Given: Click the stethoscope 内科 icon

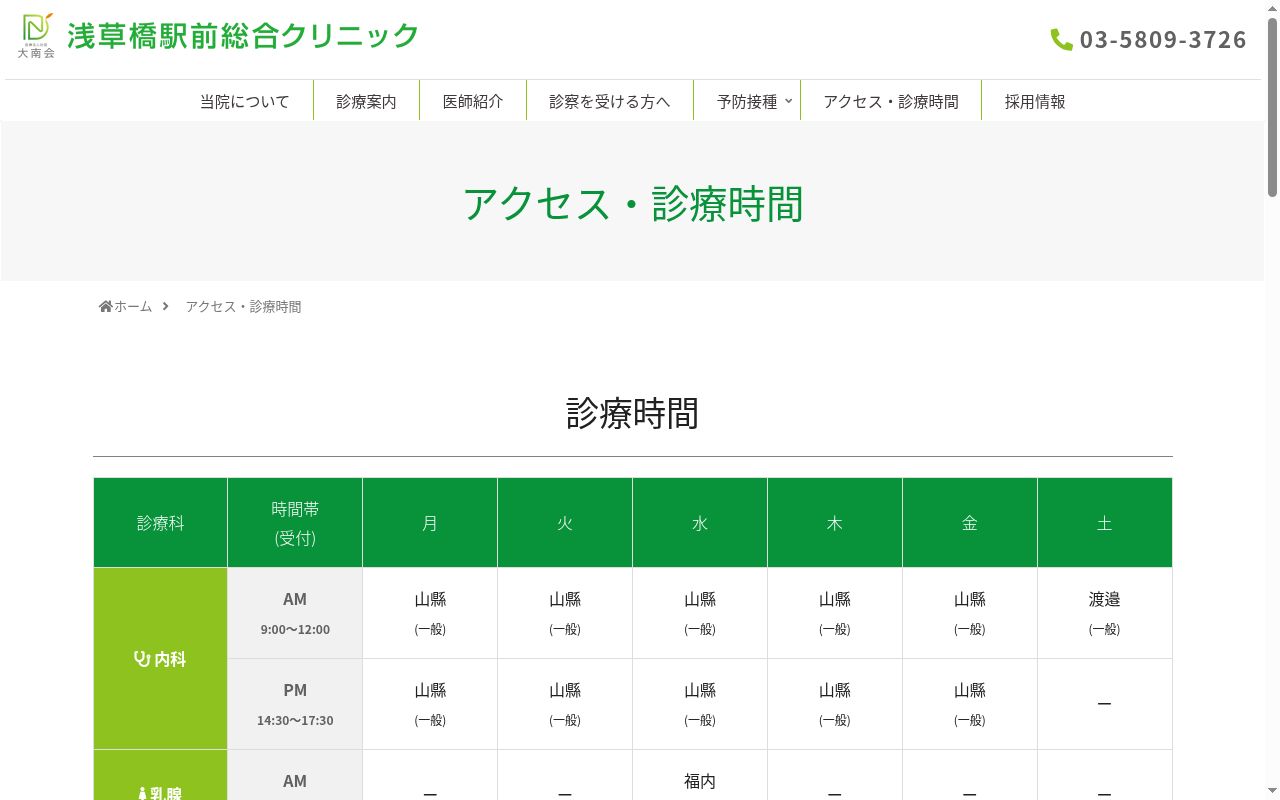Looking at the screenshot, I should coord(141,659).
